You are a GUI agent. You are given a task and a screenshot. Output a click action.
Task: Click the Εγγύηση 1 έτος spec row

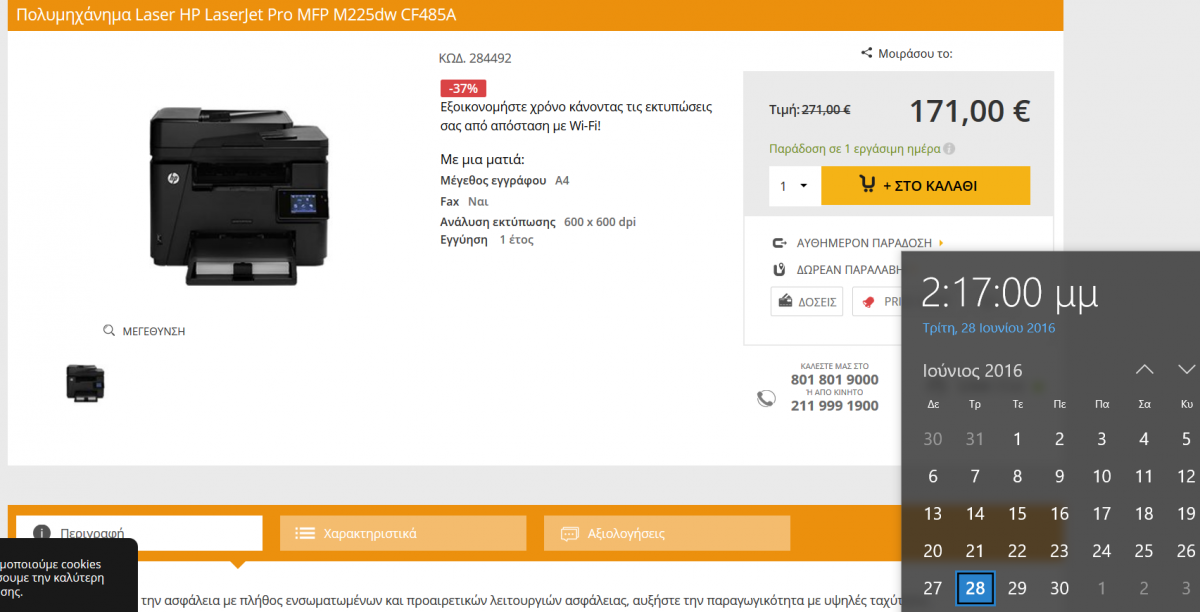tap(487, 240)
